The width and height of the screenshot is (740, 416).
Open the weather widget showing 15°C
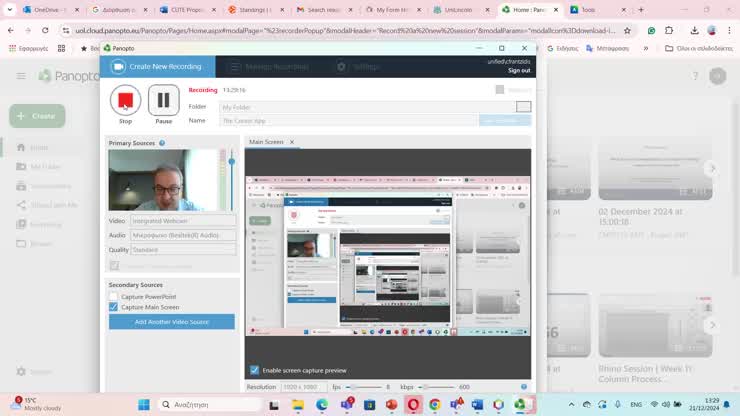pos(37,404)
